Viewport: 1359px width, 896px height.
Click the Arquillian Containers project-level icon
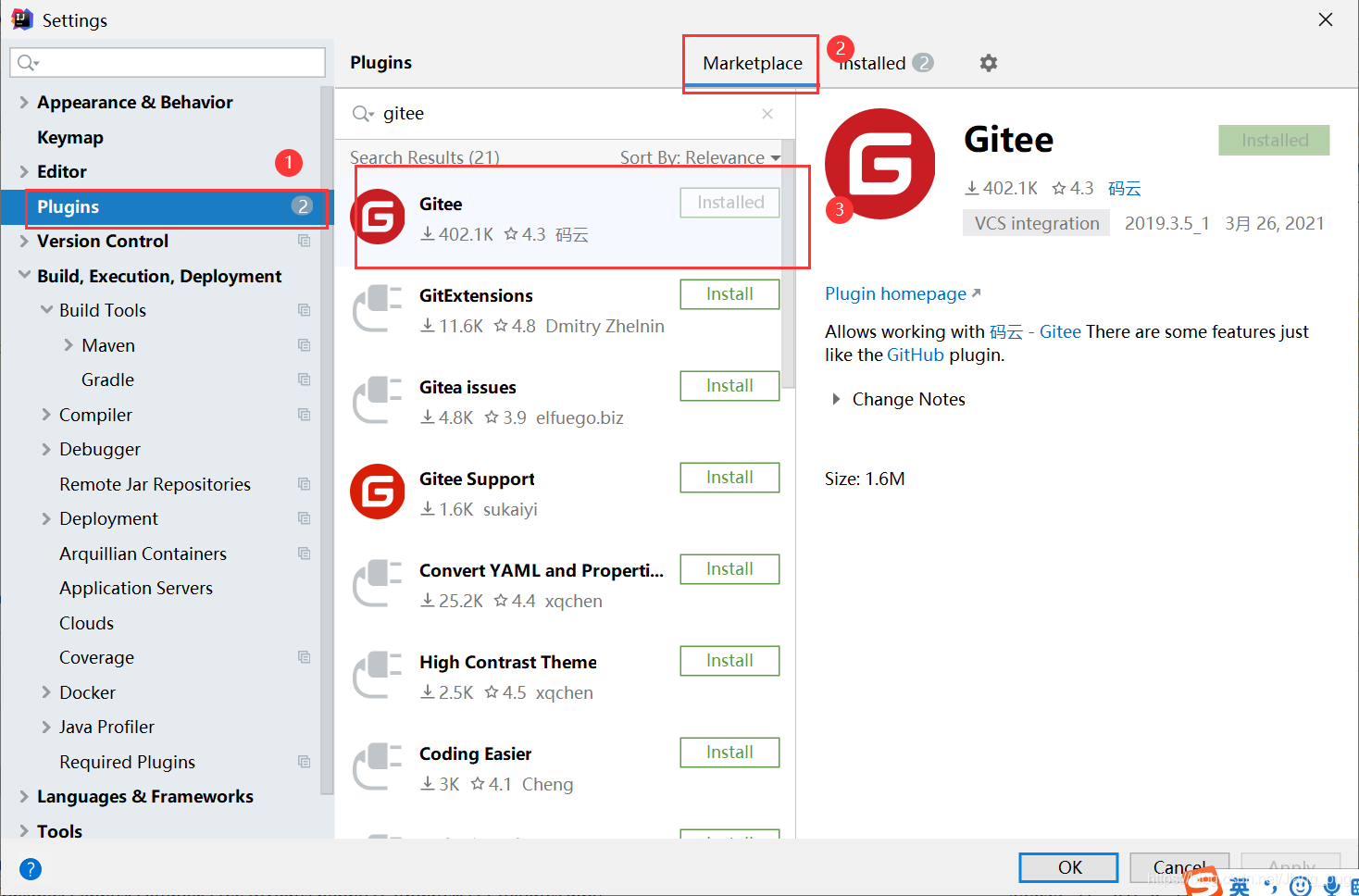(x=304, y=554)
